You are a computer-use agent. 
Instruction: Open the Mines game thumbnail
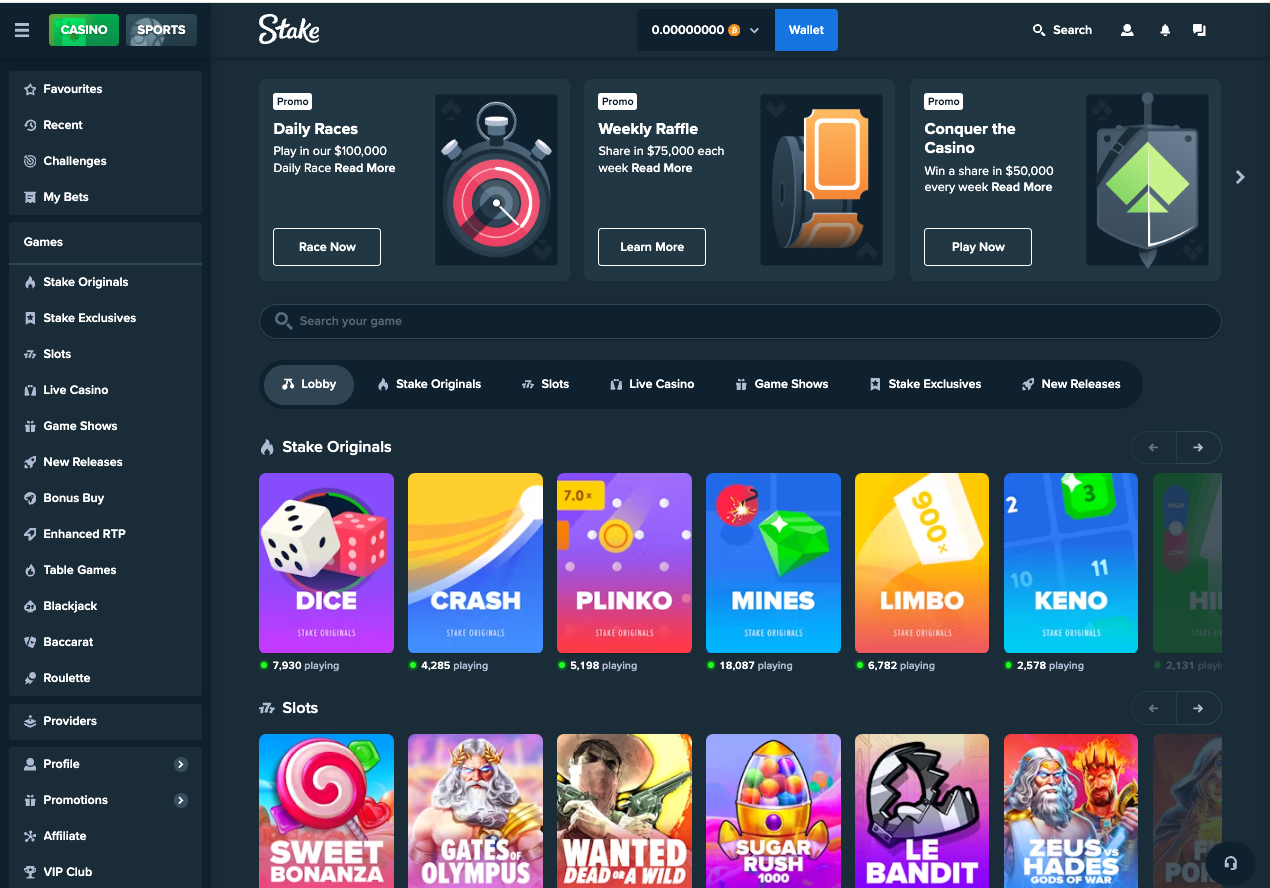click(x=773, y=563)
